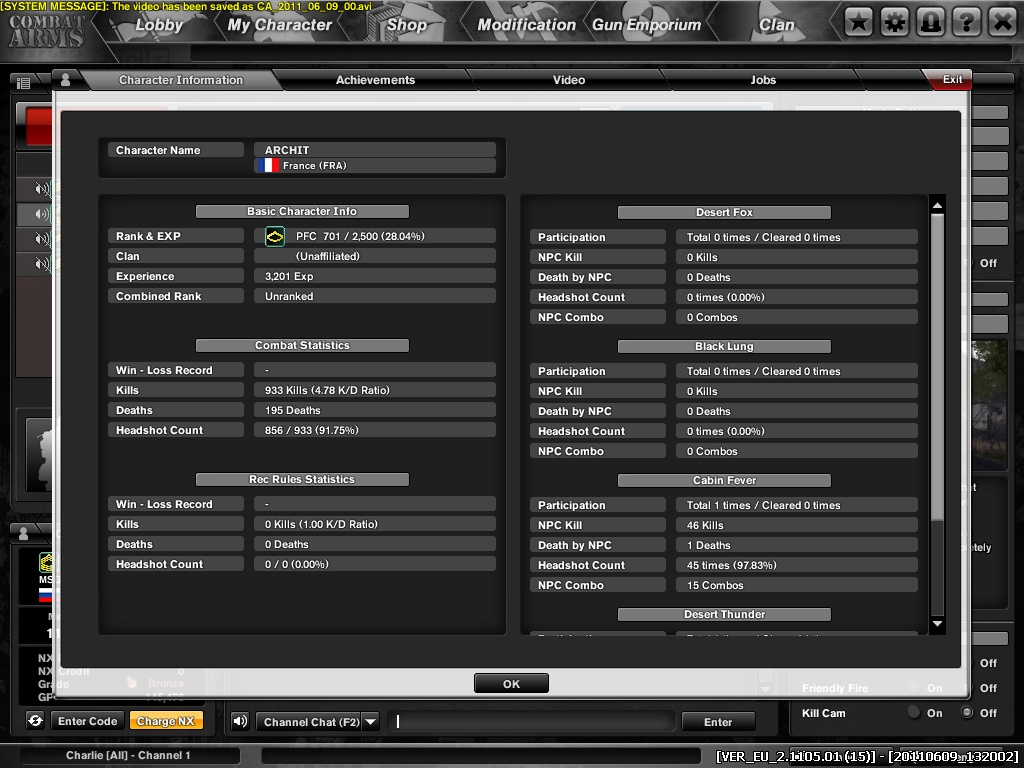Click the Rec Rules Statistics header
This screenshot has width=1024, height=768.
pos(302,479)
